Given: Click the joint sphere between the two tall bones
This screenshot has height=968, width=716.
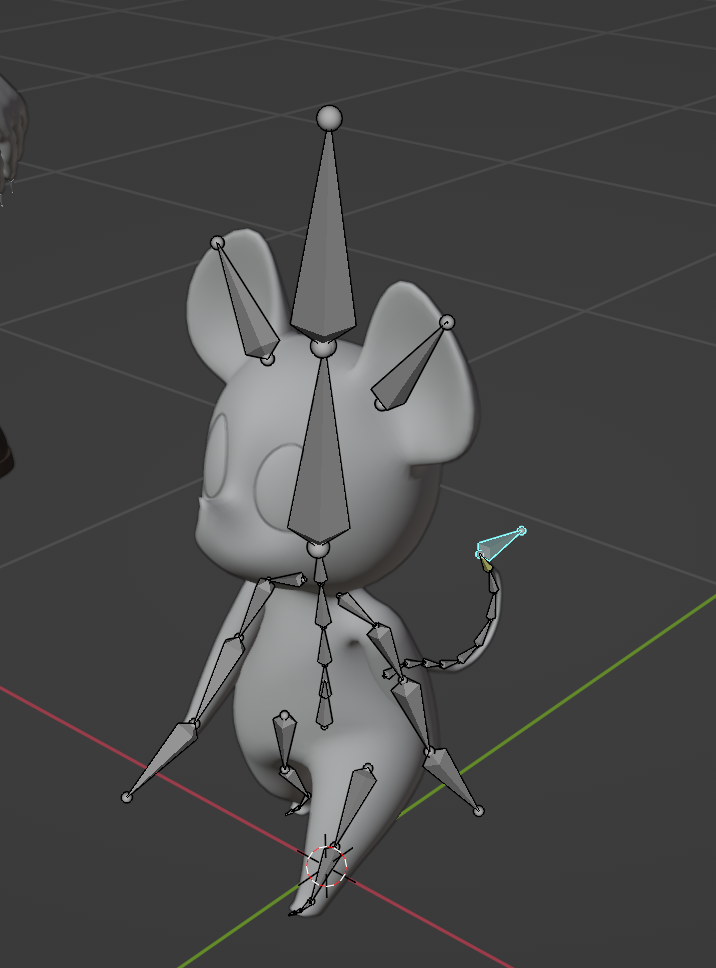Looking at the screenshot, I should tap(323, 348).
